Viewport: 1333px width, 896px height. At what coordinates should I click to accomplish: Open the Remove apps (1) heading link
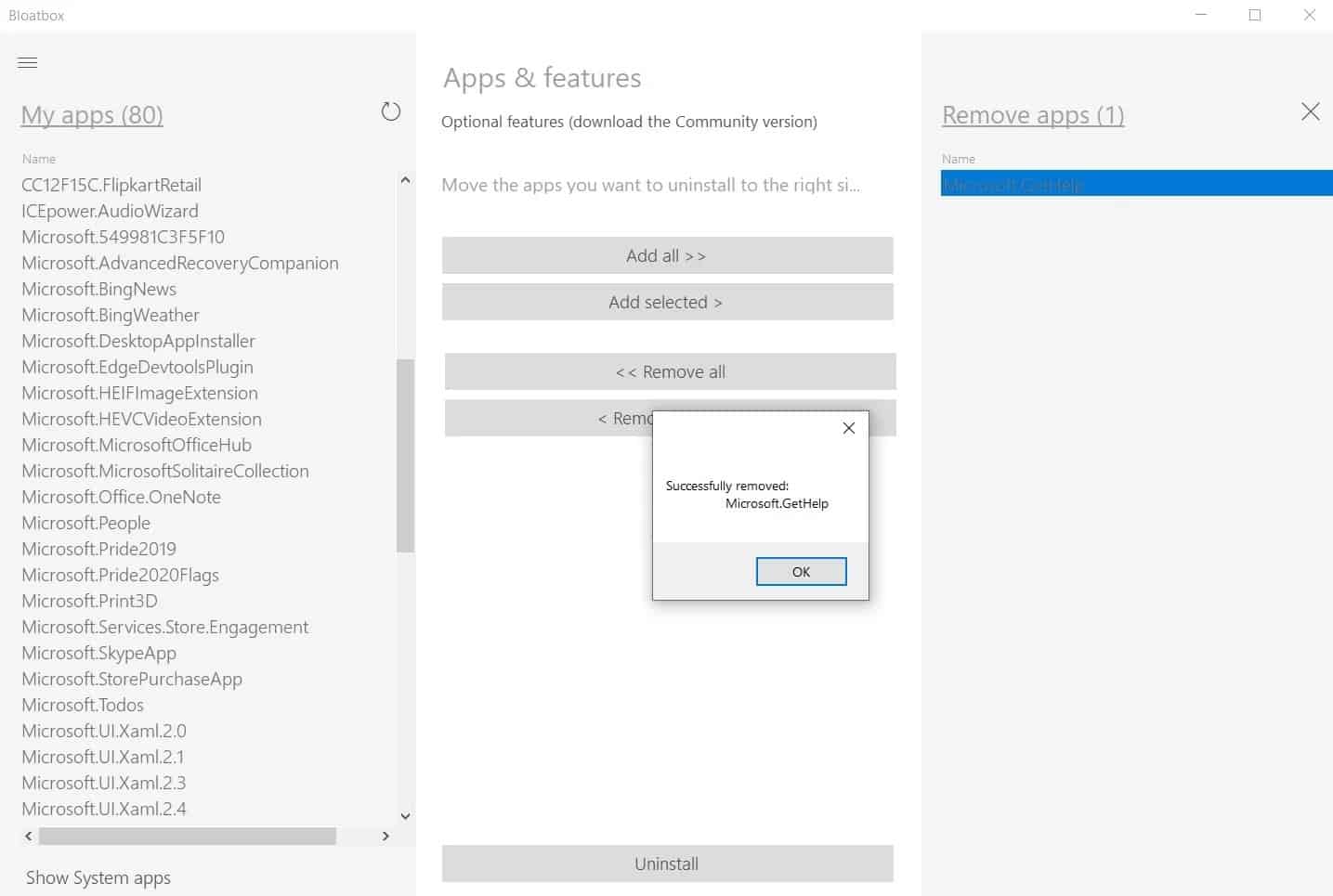1033,115
